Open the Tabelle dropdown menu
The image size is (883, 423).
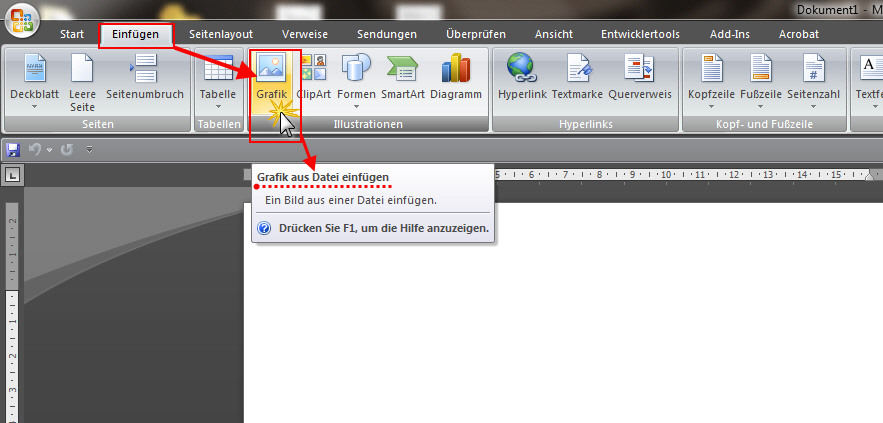217,106
